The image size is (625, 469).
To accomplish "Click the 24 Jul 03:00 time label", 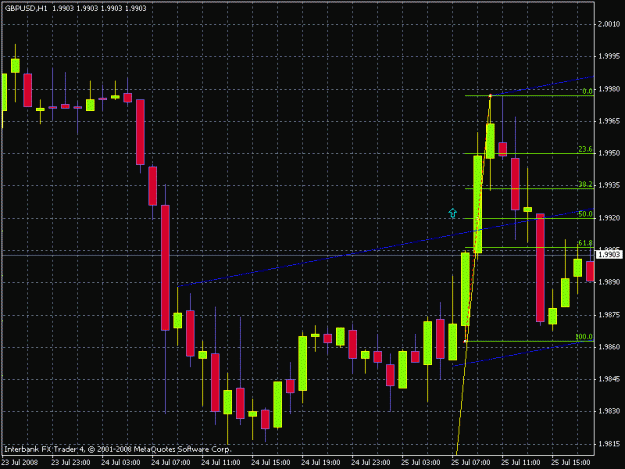I will pyautogui.click(x=120, y=463).
